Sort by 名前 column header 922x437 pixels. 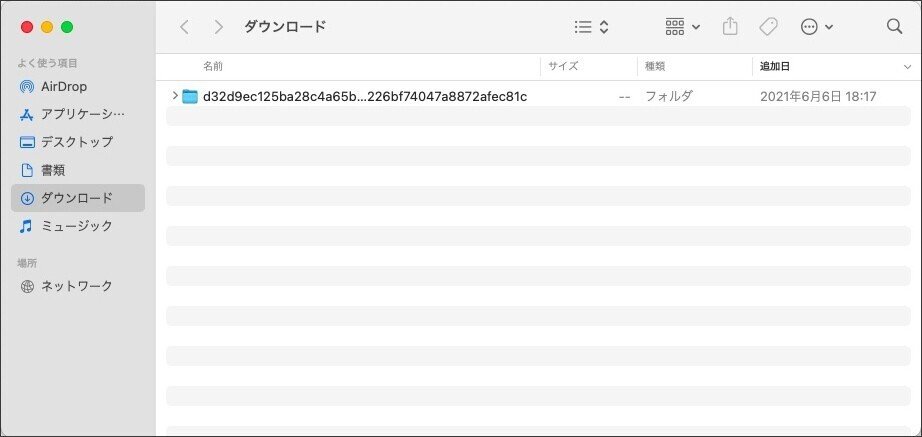click(213, 66)
